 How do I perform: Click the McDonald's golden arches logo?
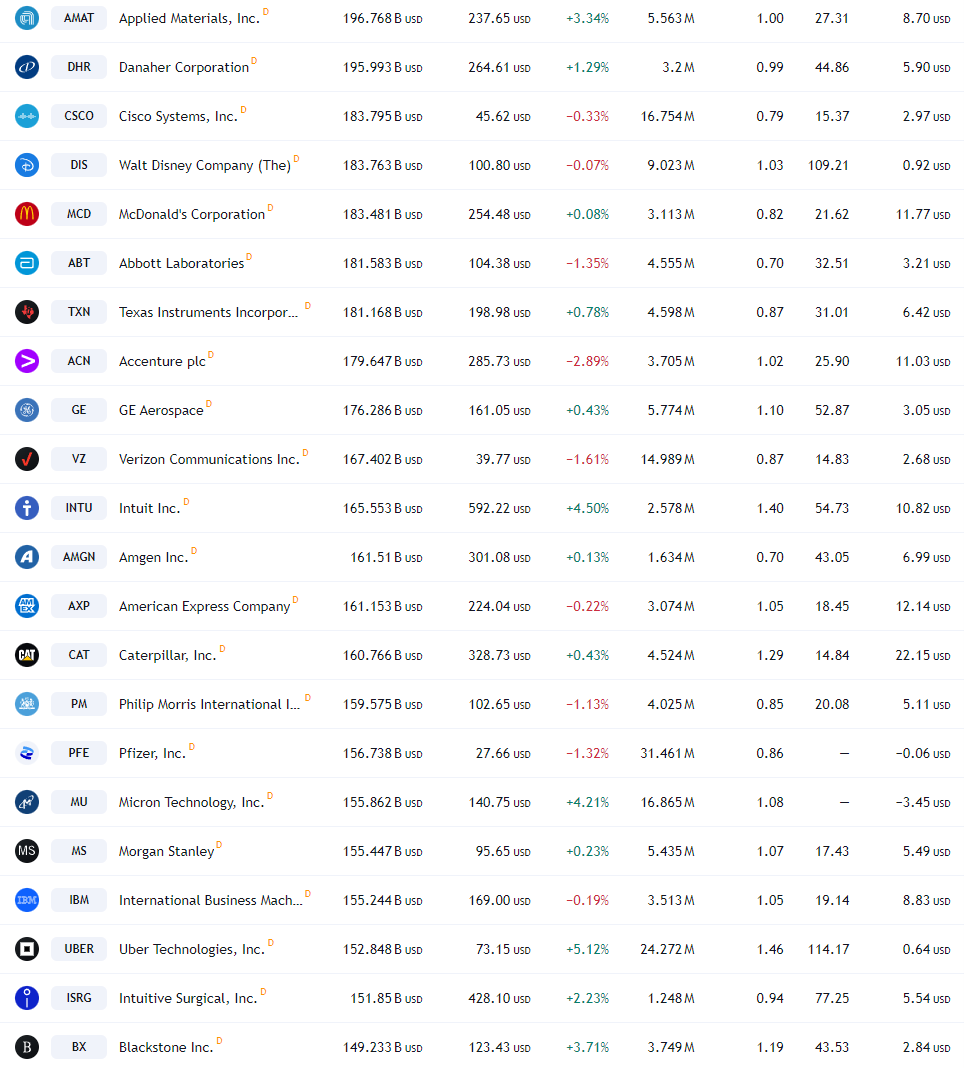(x=27, y=214)
